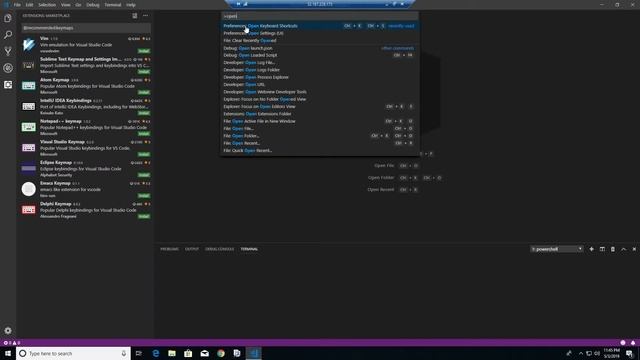Click the command palette input field

coord(320,16)
